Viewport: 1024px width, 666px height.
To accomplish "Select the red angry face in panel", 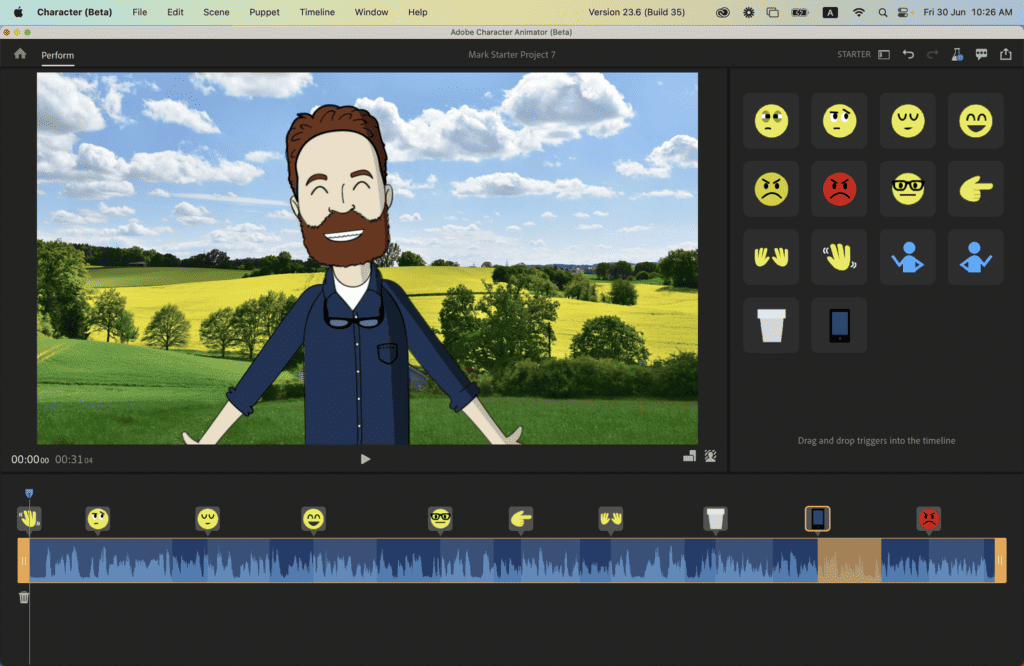I will pyautogui.click(x=839, y=189).
